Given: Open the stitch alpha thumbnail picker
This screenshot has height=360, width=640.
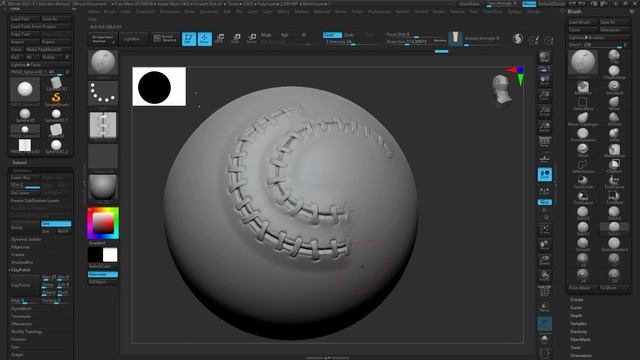Looking at the screenshot, I should click(x=103, y=126).
